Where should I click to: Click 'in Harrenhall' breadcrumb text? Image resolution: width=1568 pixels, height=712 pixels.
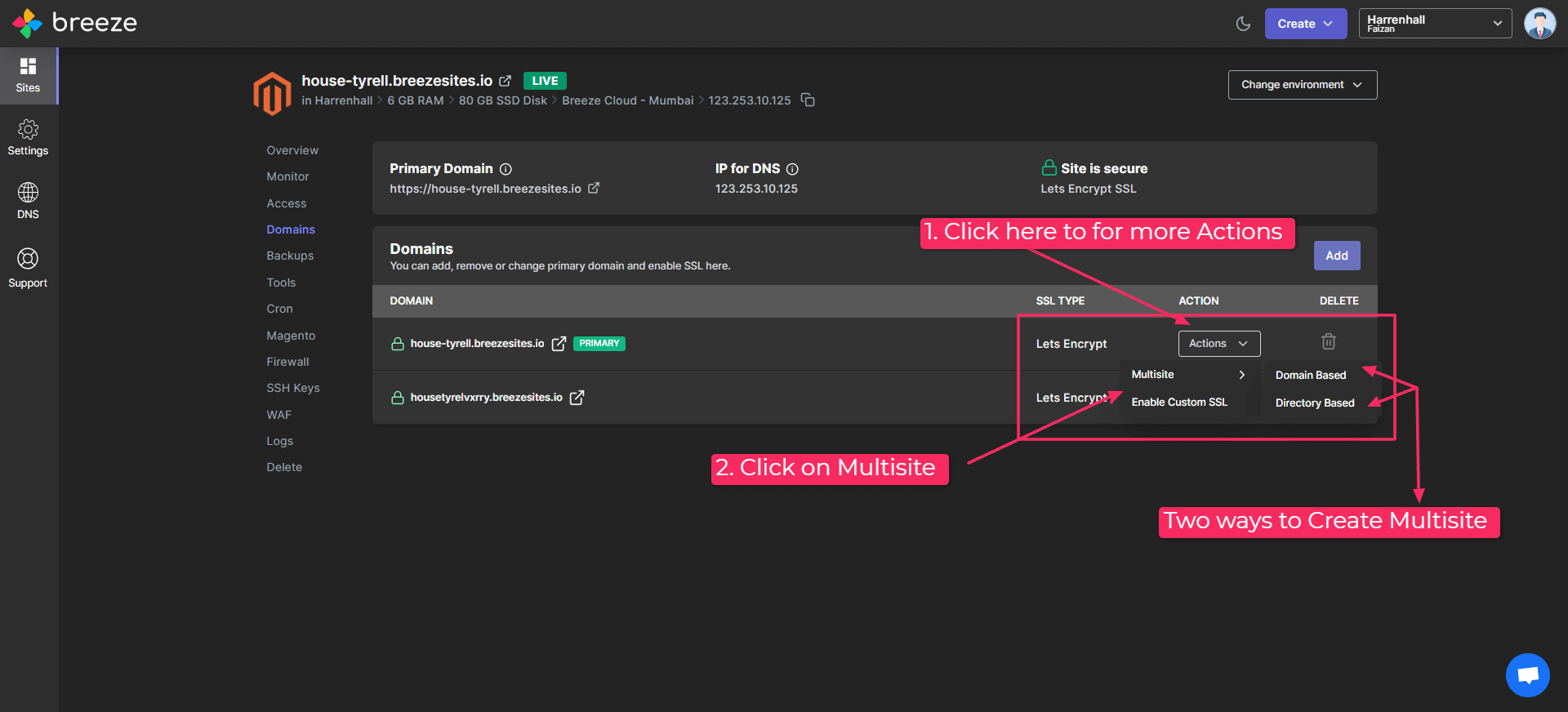pyautogui.click(x=336, y=100)
